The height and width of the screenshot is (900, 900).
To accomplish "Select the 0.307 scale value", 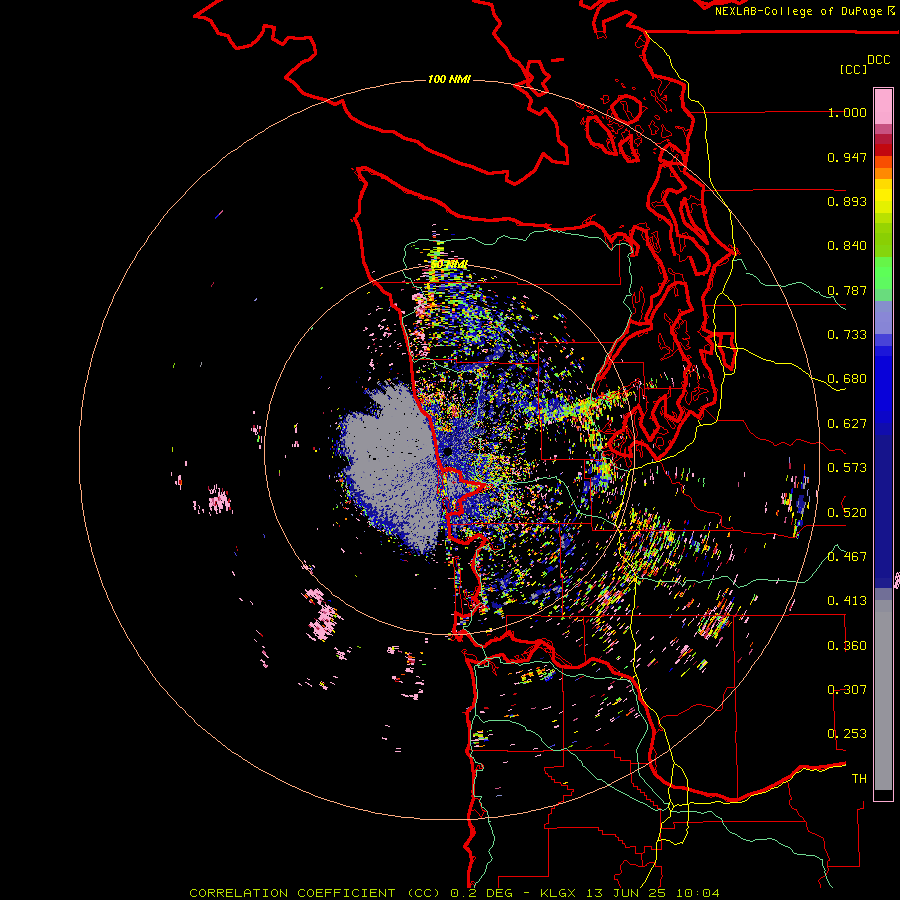I will [x=847, y=689].
